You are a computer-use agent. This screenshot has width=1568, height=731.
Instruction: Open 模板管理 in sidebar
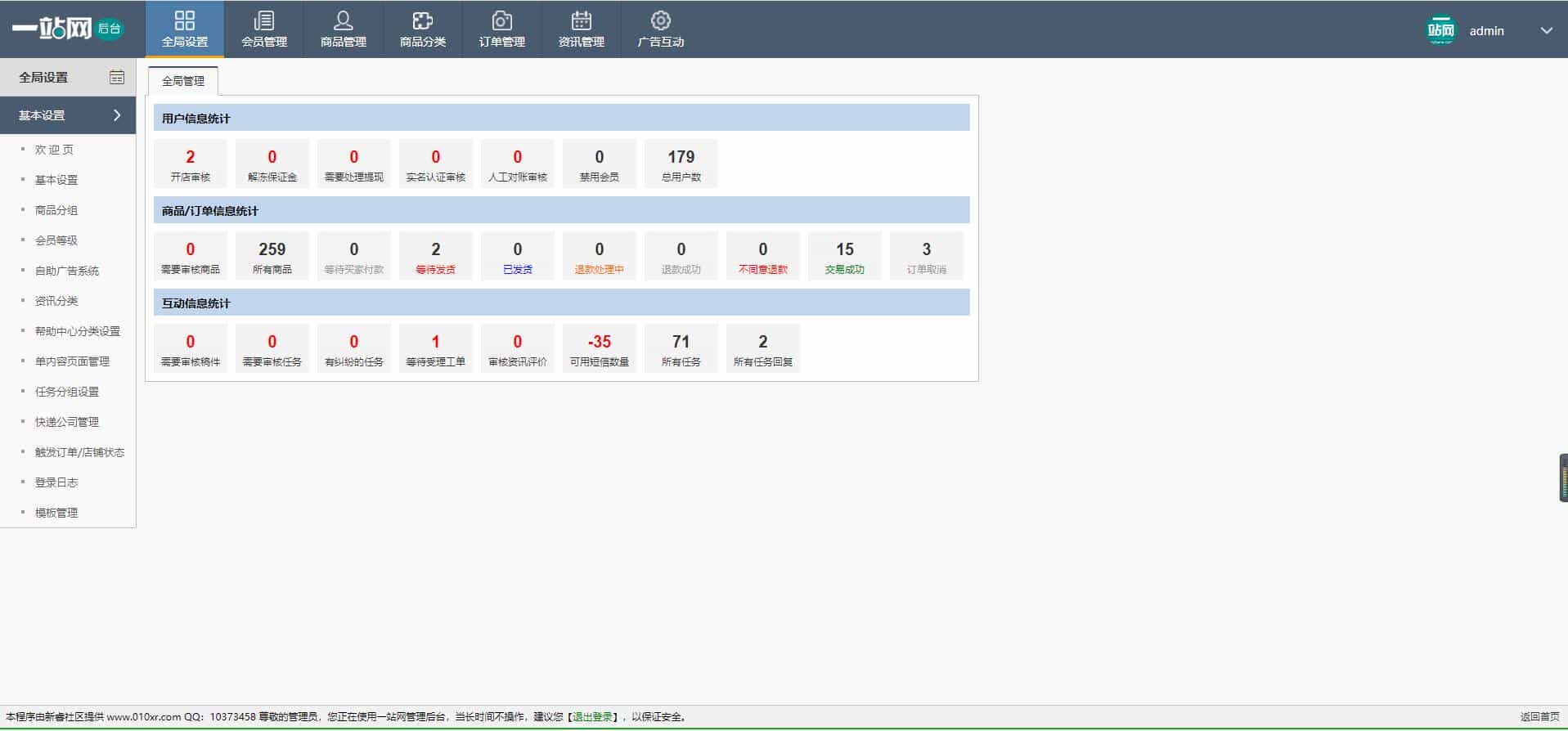(56, 513)
